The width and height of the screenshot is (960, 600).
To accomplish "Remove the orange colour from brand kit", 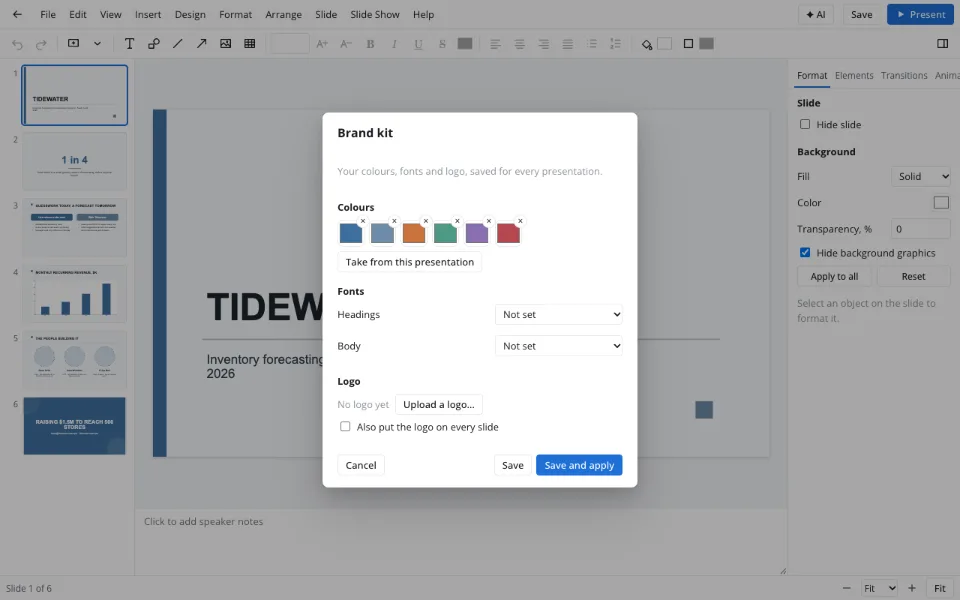I will [426, 221].
